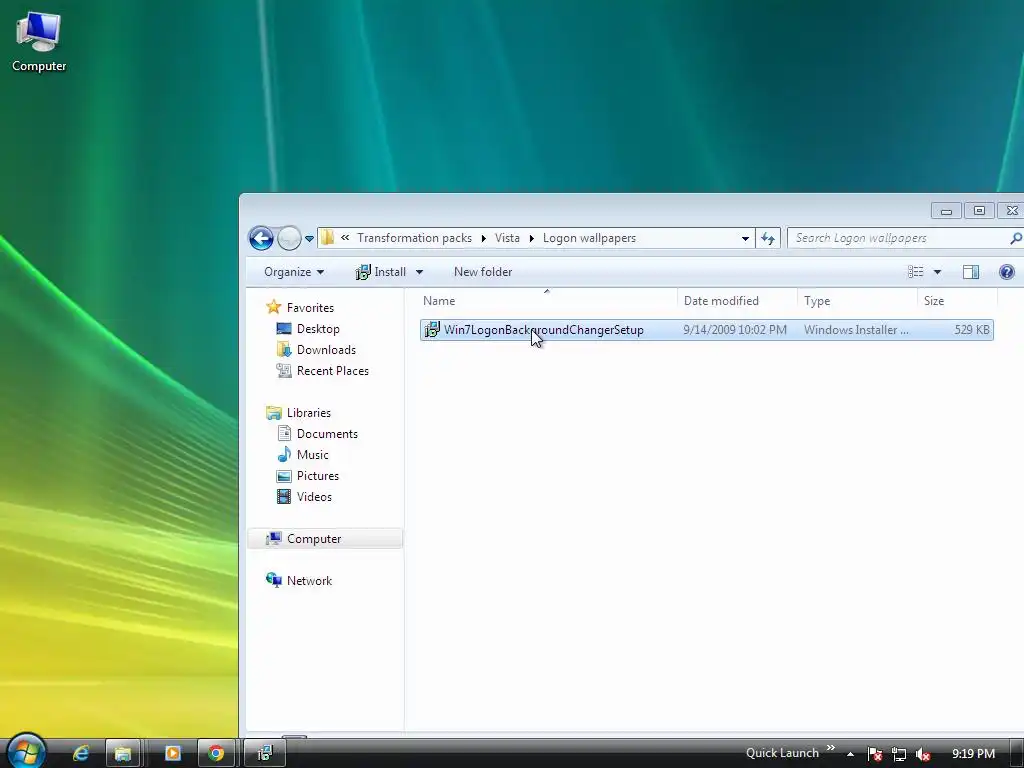Switch to installer taskbar button
Screen dimensions: 1024x768
tap(264, 754)
